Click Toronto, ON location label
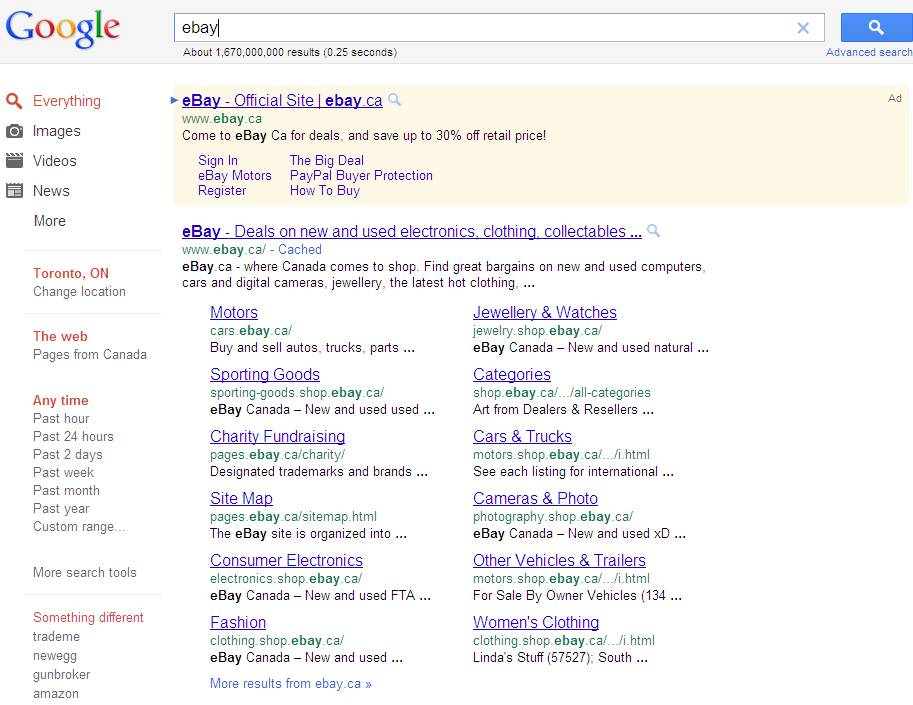 70,273
